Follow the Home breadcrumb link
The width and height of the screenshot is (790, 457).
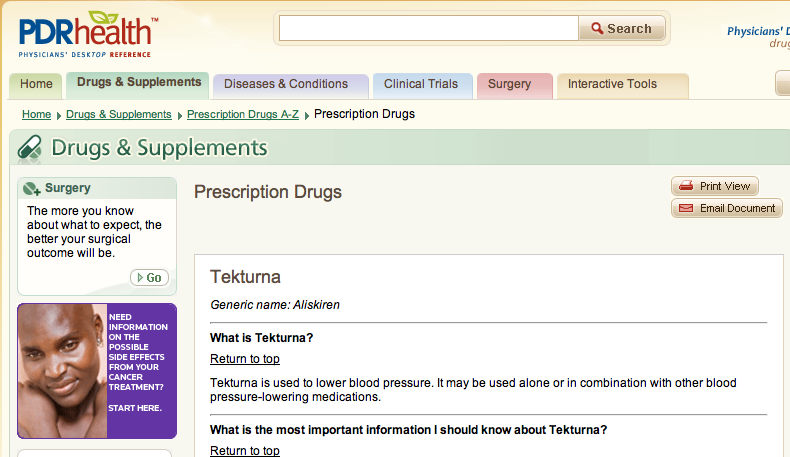click(36, 114)
